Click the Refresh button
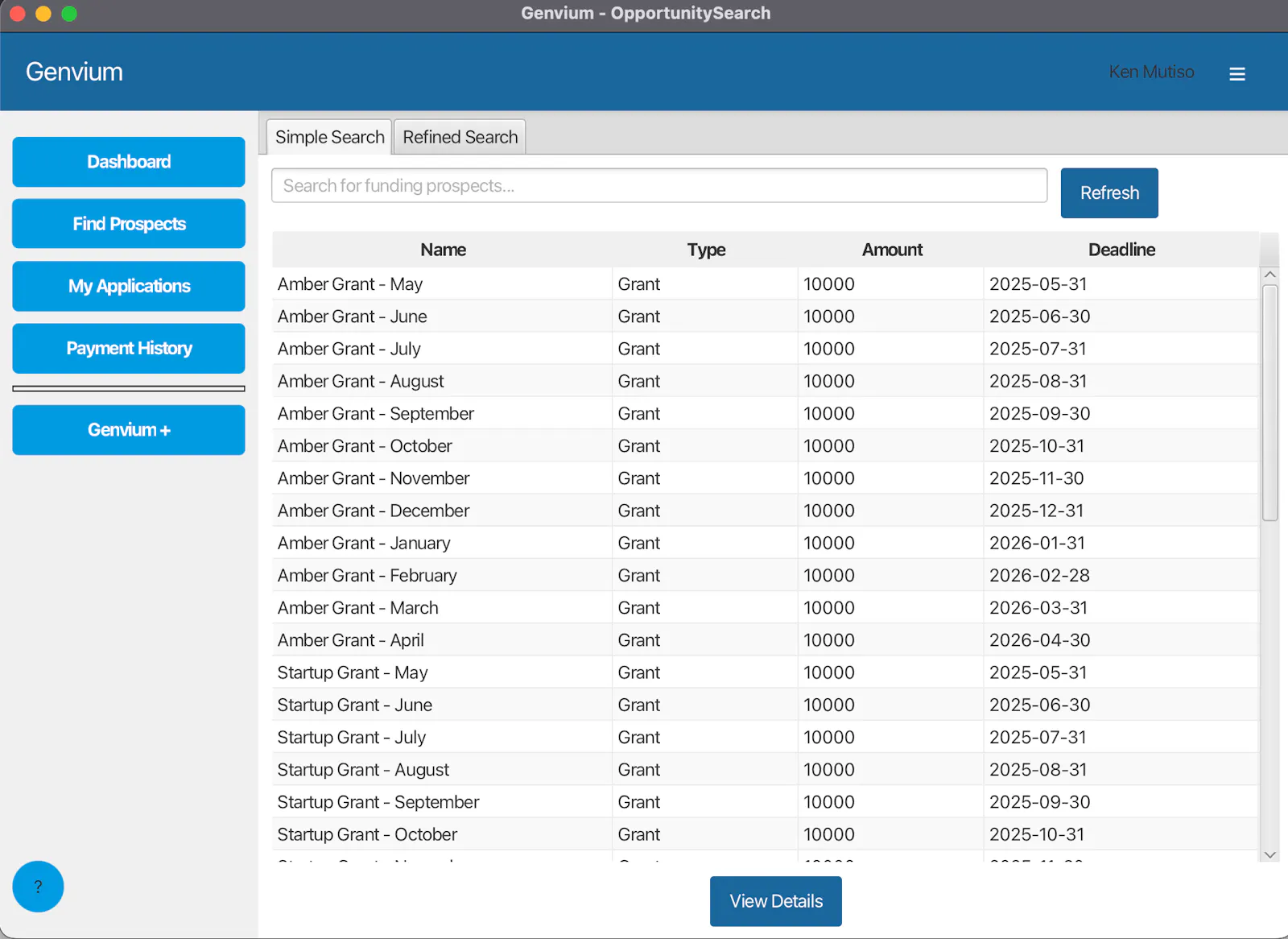Screen dimensions: 1288x939 pyautogui.click(x=1109, y=193)
